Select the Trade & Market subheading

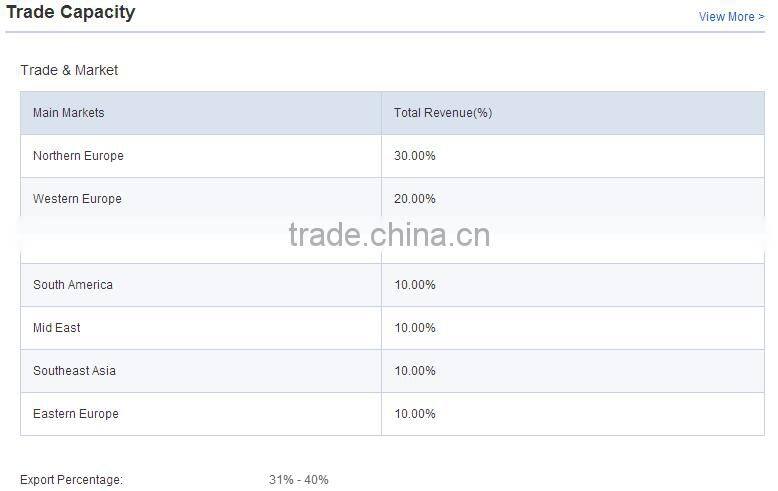69,70
